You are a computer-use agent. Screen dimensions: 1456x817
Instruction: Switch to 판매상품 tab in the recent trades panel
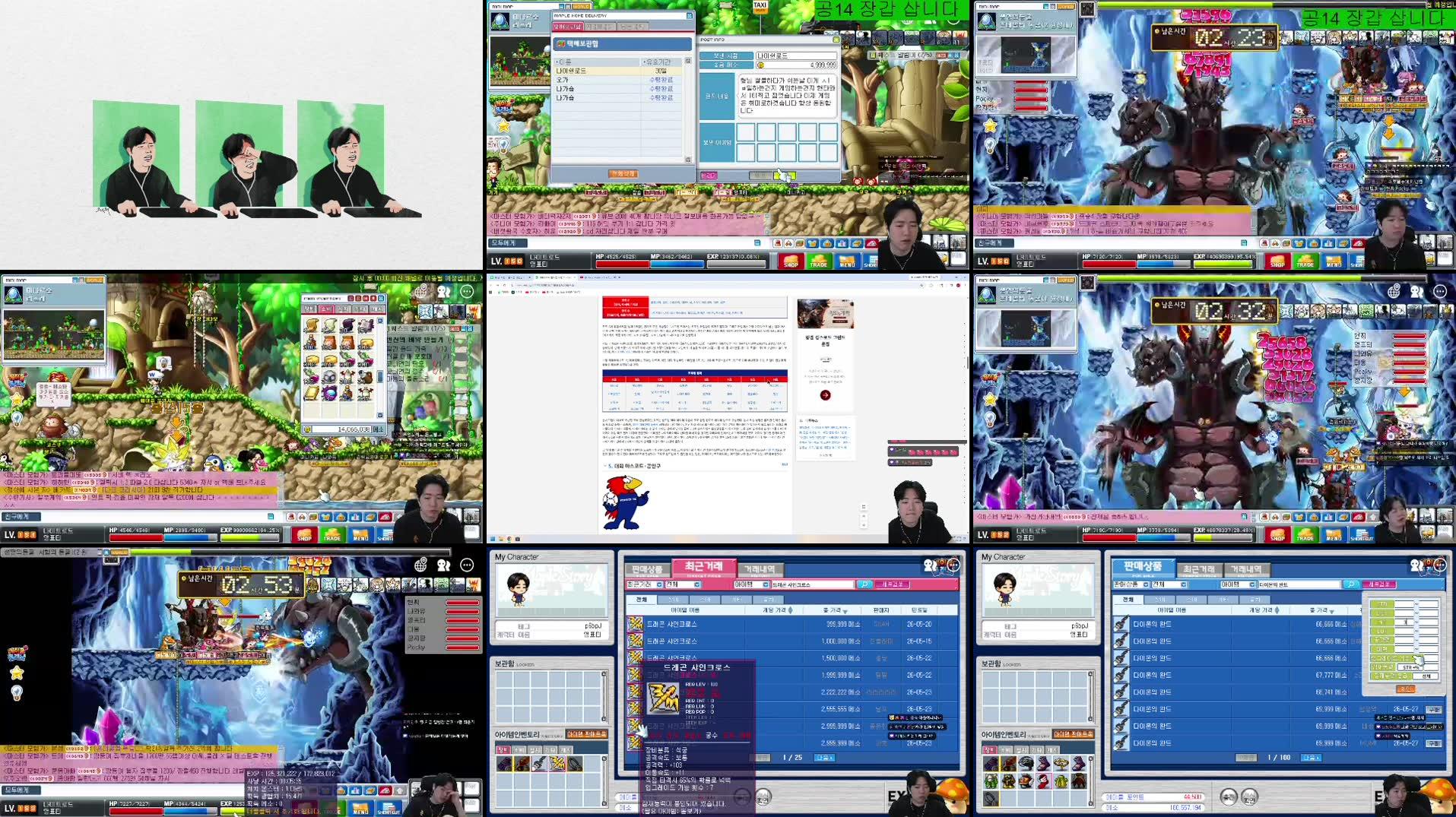[647, 569]
